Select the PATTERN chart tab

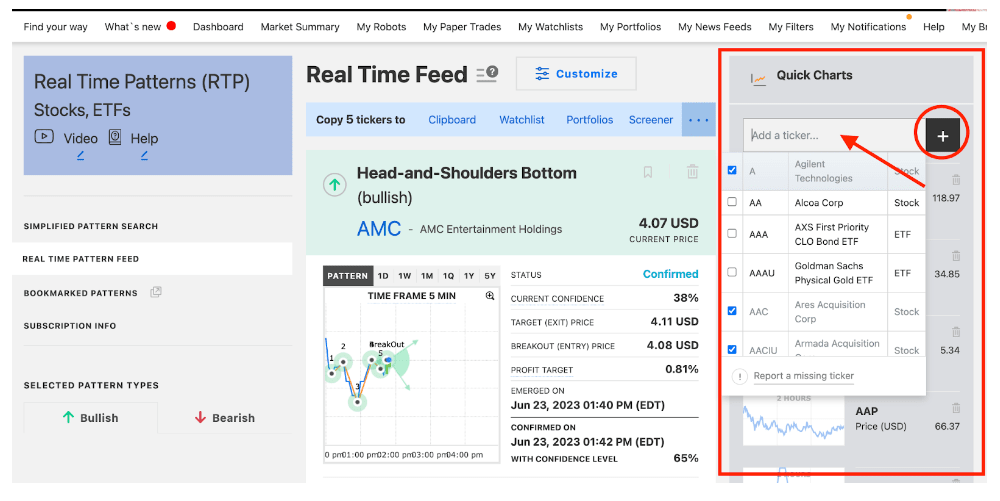click(348, 276)
